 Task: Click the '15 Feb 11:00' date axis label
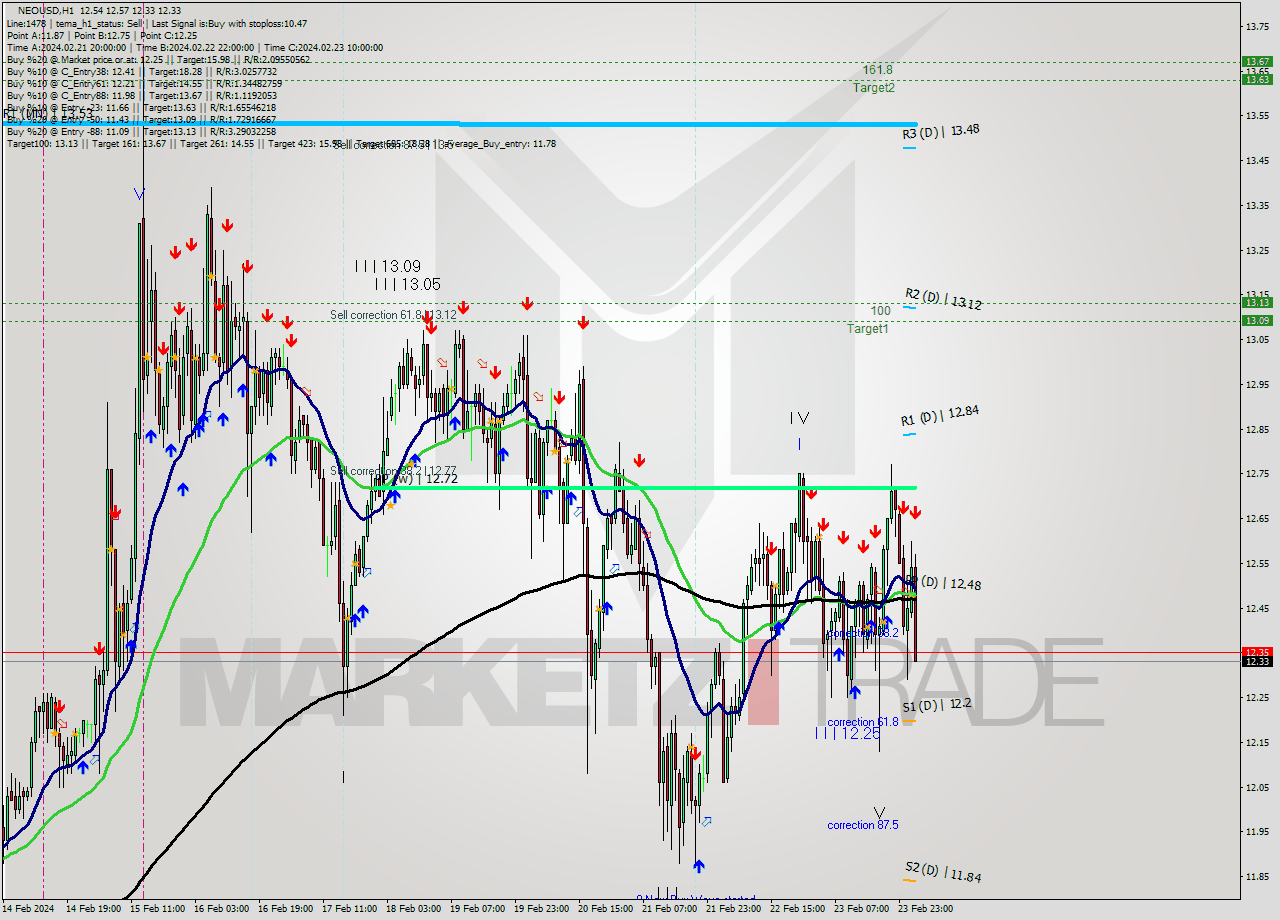coord(158,909)
